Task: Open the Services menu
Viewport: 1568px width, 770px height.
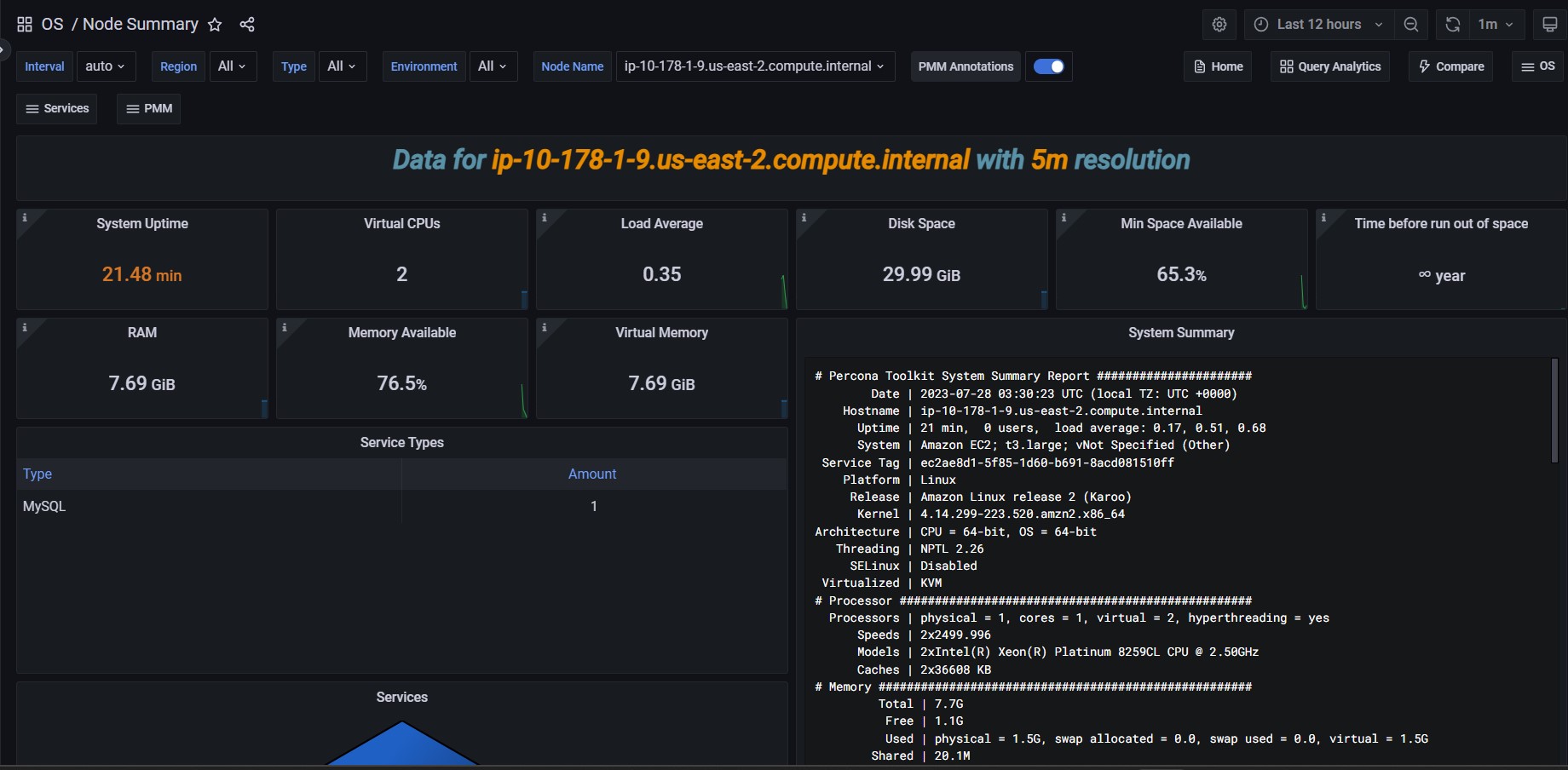Action: coord(57,109)
